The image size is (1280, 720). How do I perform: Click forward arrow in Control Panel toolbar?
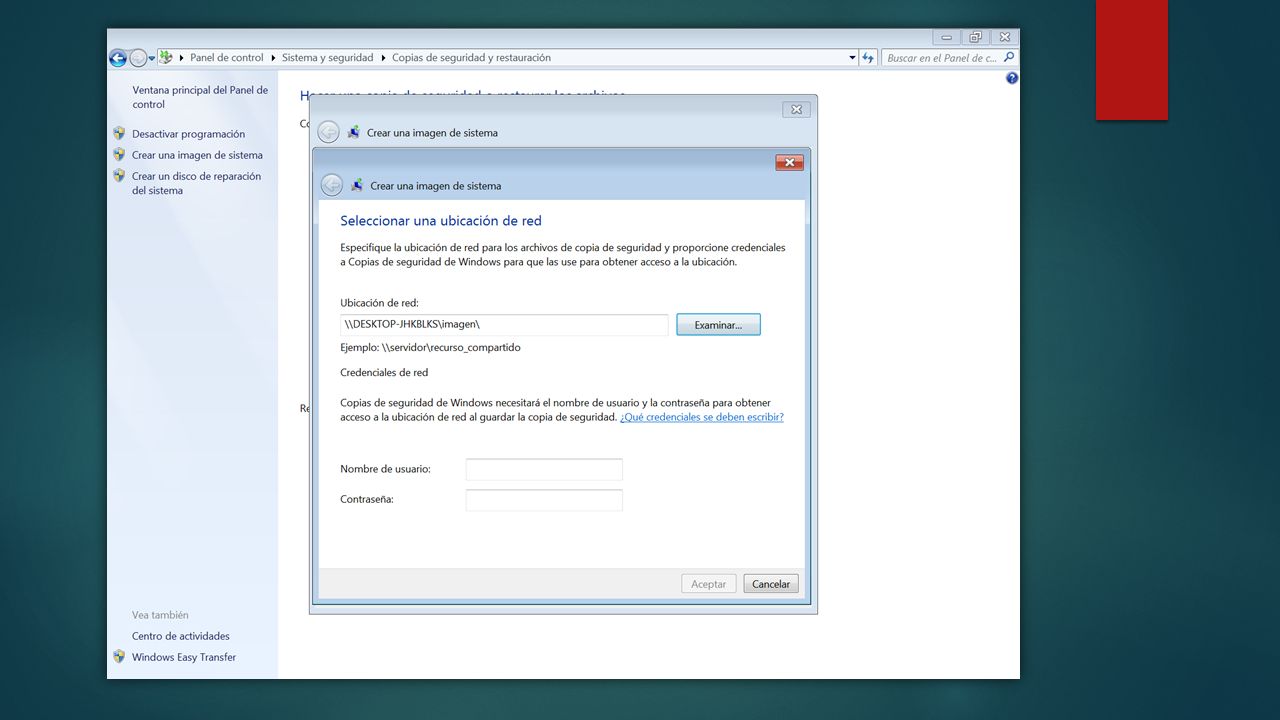coord(138,58)
